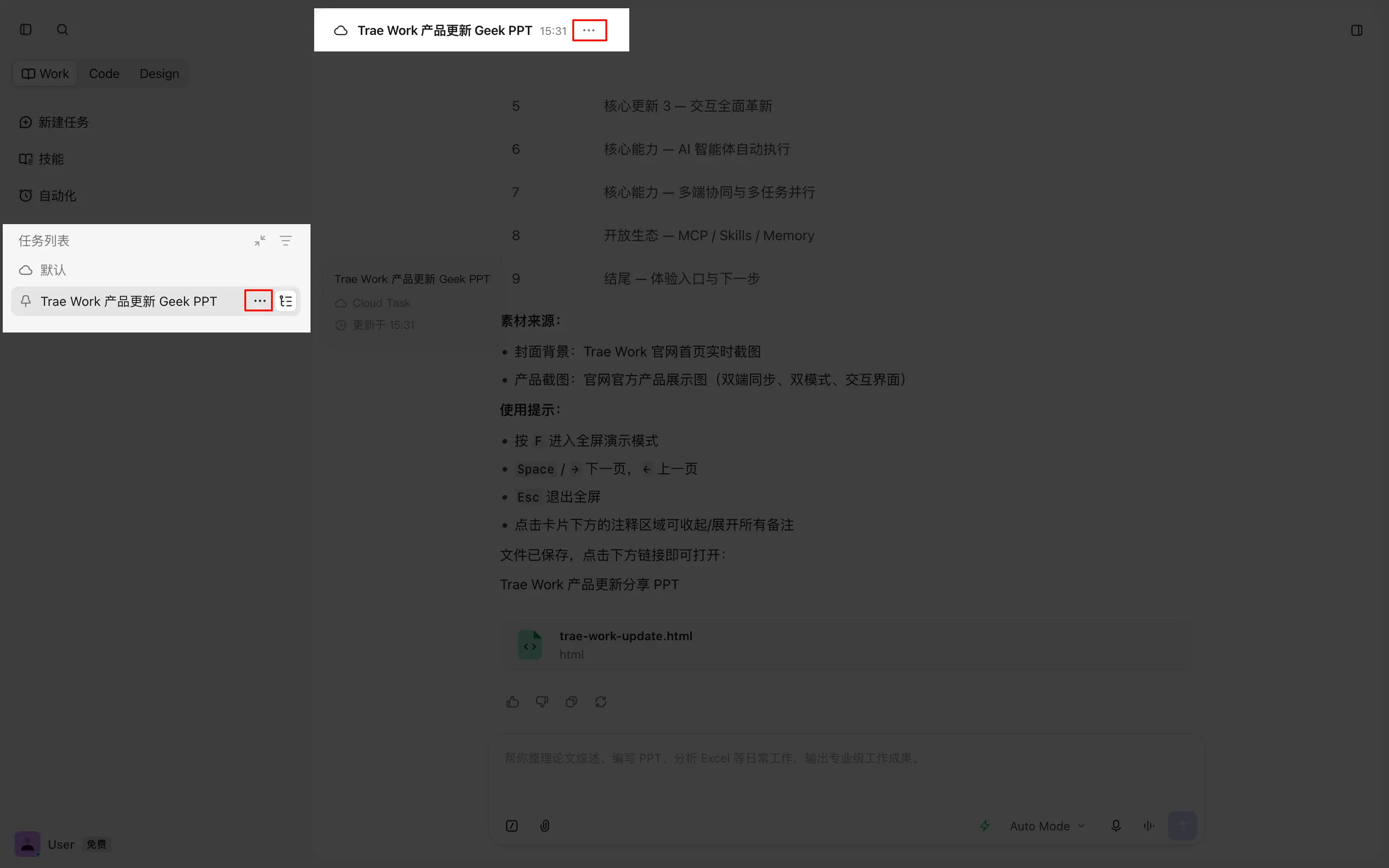Viewport: 1389px width, 868px height.
Task: Click the 素材来源 heading
Action: coord(531,321)
